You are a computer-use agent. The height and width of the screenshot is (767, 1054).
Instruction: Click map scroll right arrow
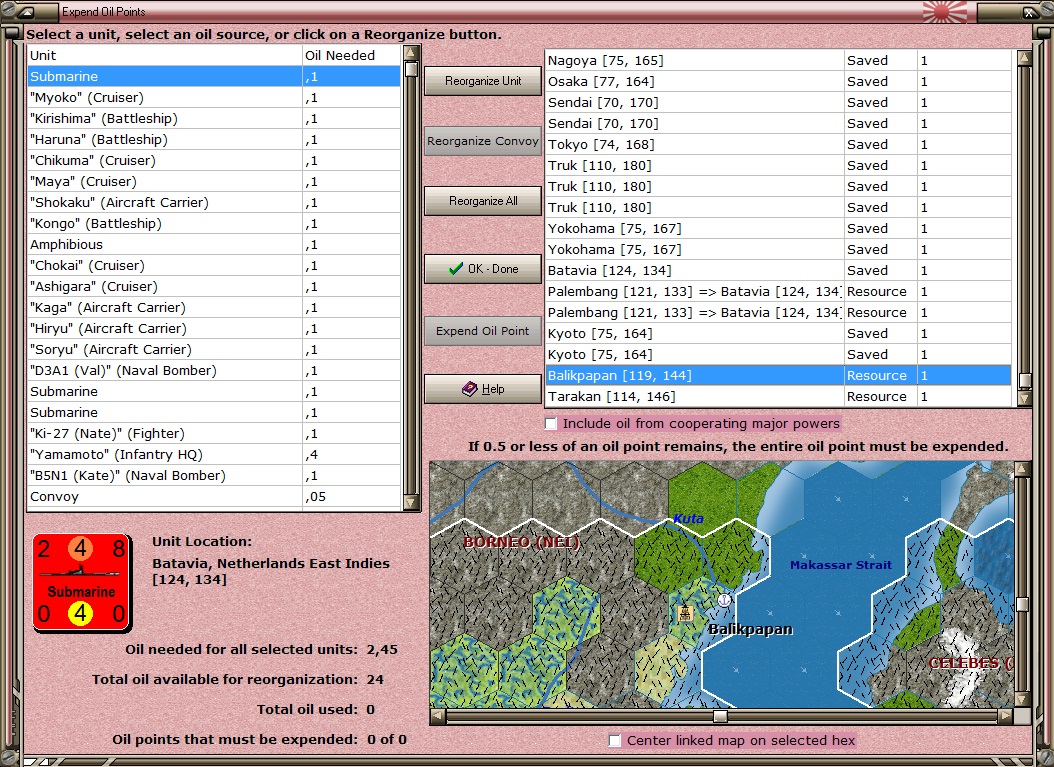[1006, 716]
